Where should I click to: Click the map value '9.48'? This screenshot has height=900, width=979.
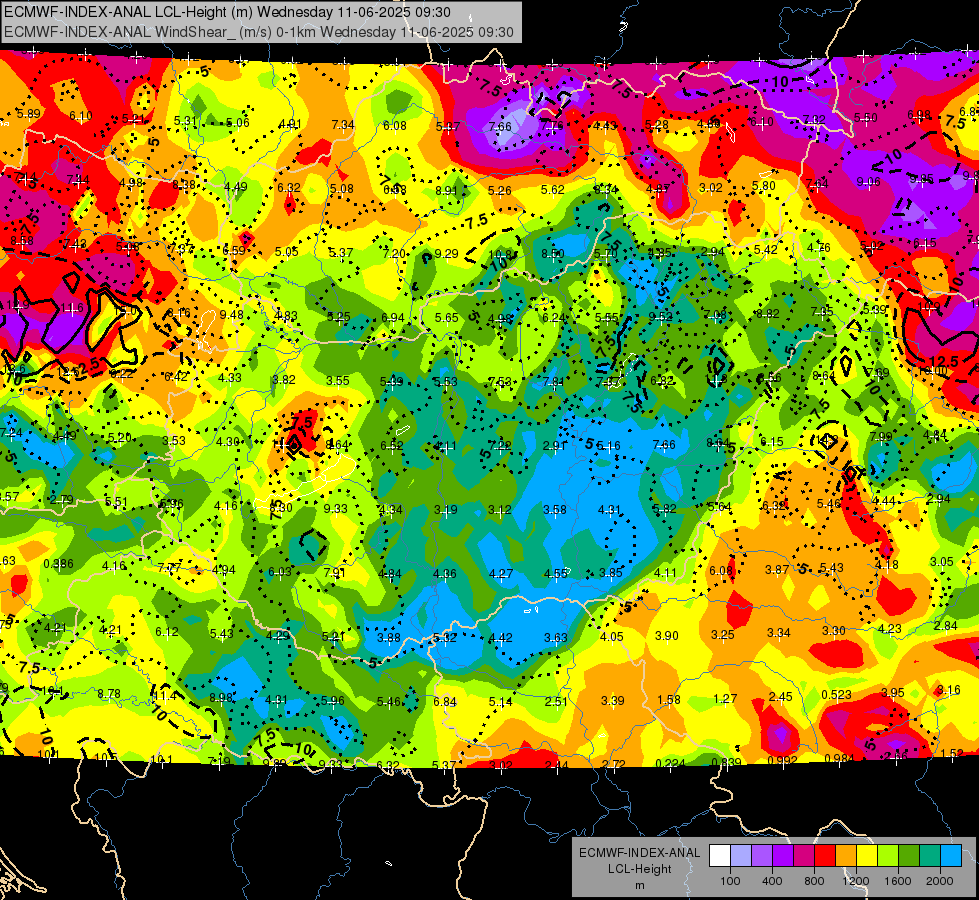(232, 314)
